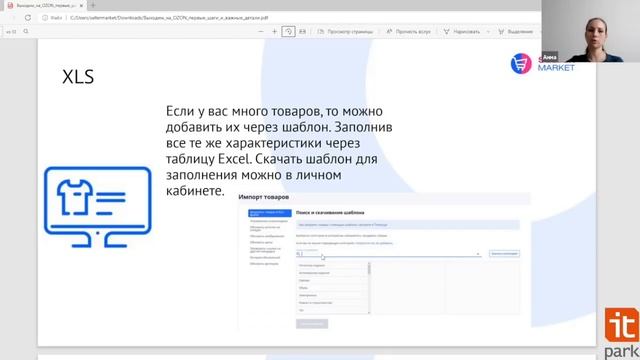The height and width of the screenshot is (360, 640).
Task: Activate the Нарисовать draw tool
Action: 462,31
